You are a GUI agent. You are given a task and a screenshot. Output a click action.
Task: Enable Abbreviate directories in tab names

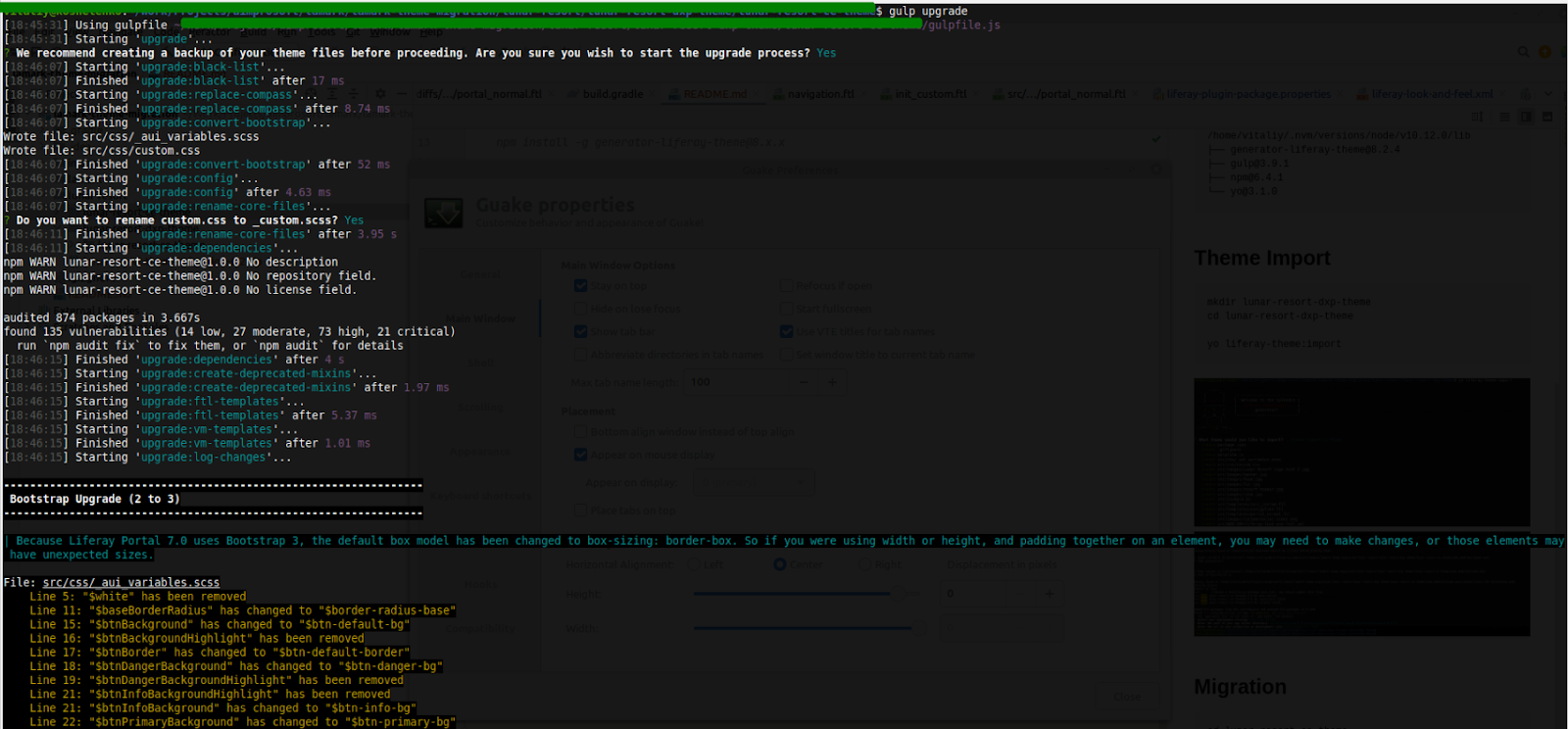point(580,354)
